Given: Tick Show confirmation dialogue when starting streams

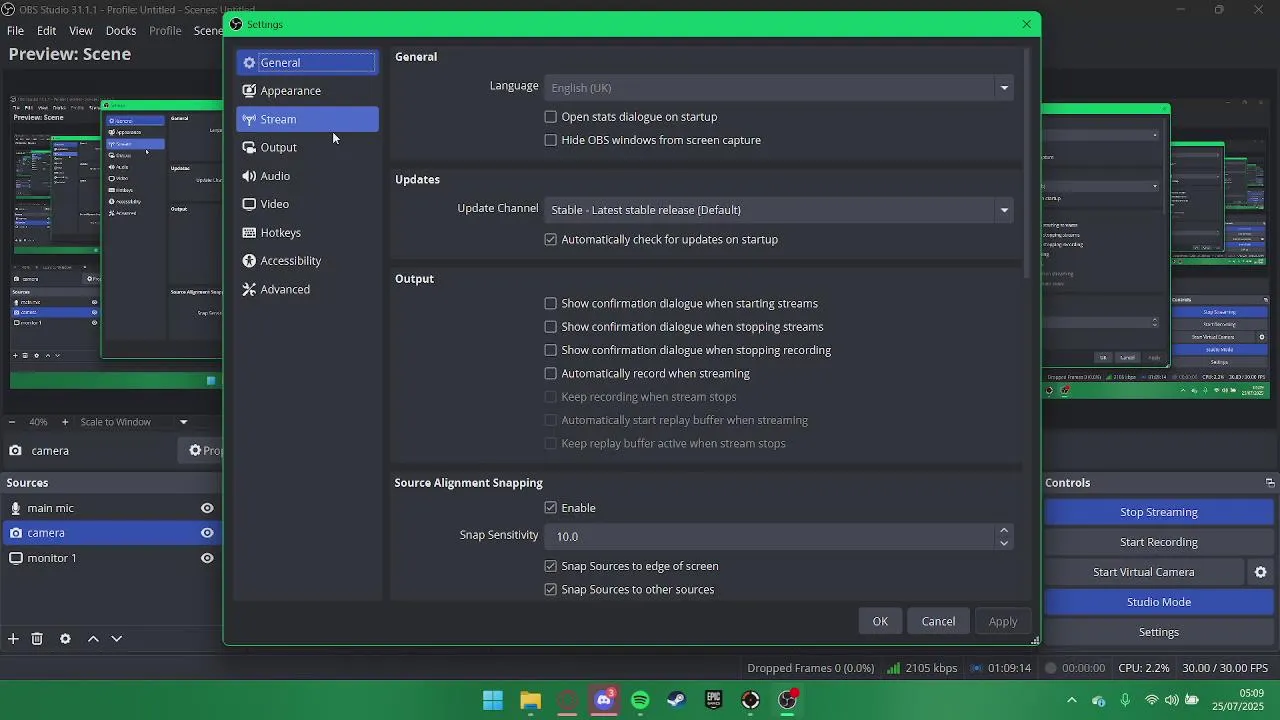Looking at the screenshot, I should [550, 304].
